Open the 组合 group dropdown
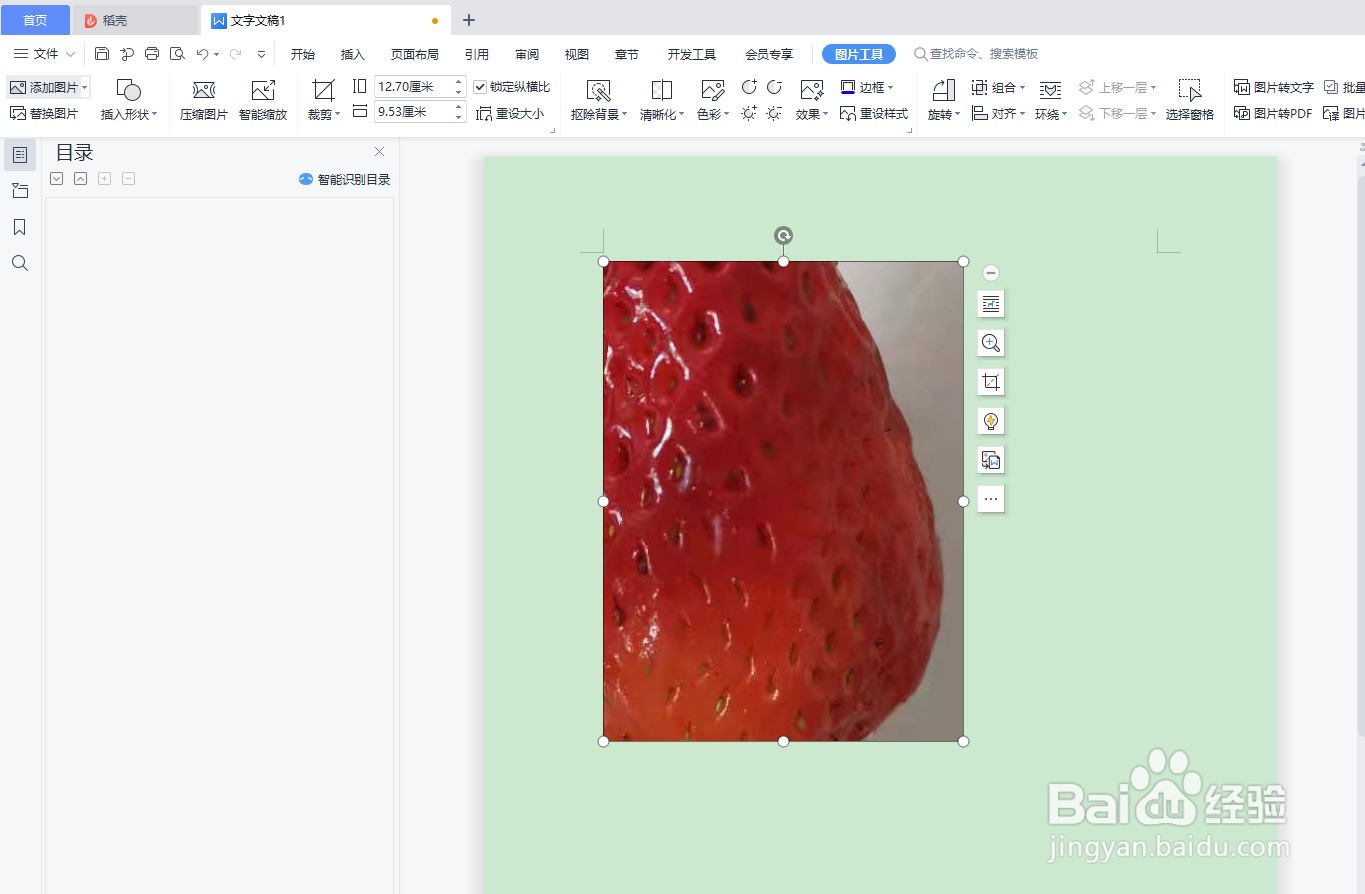The image size is (1365, 894). click(999, 88)
